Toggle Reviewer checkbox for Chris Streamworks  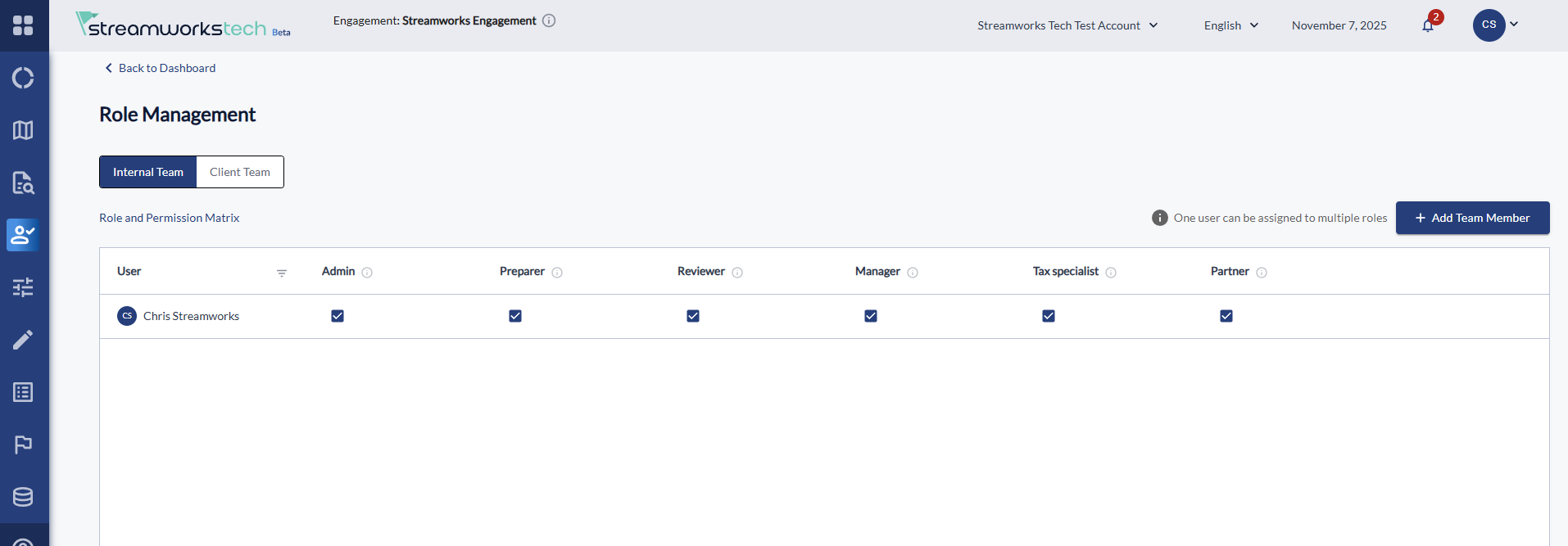pyautogui.click(x=693, y=316)
